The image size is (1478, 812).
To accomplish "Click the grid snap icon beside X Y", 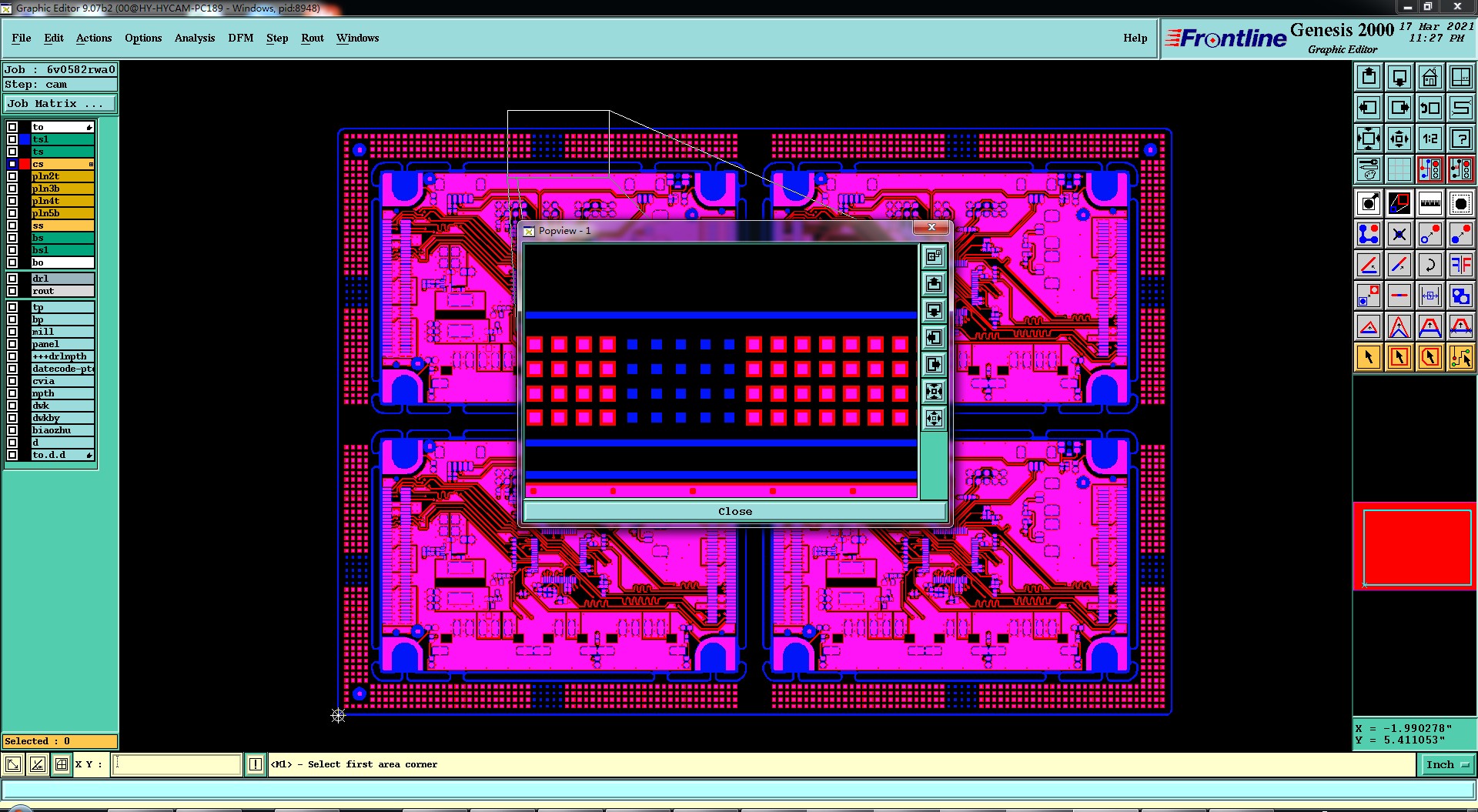I will click(62, 764).
